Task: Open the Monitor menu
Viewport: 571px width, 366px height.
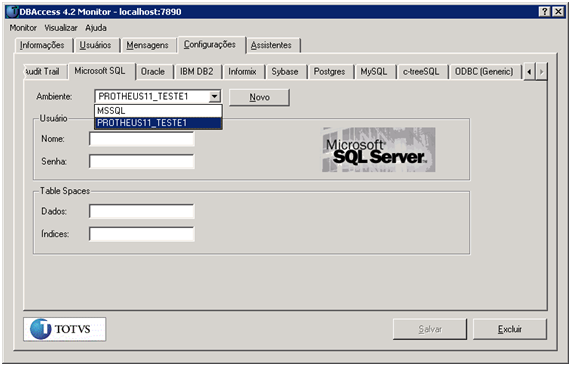Action: (x=23, y=28)
